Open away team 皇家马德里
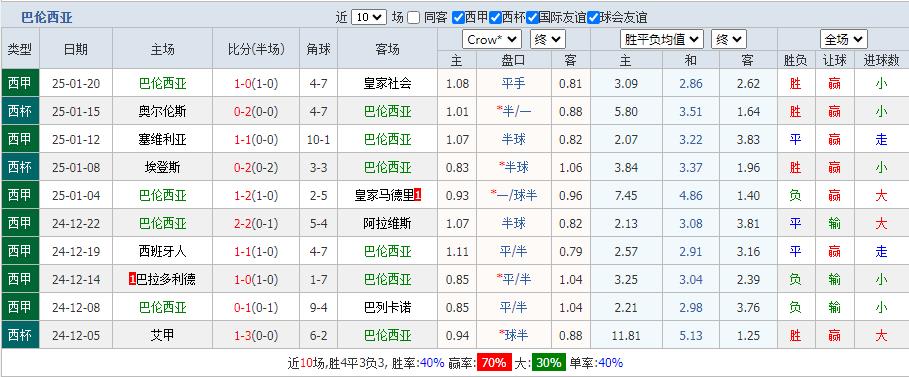 pyautogui.click(x=385, y=195)
